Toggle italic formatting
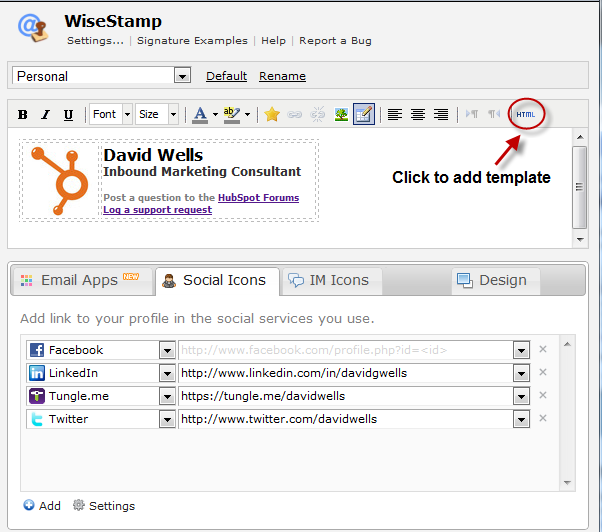The image size is (602, 532). click(x=46, y=114)
